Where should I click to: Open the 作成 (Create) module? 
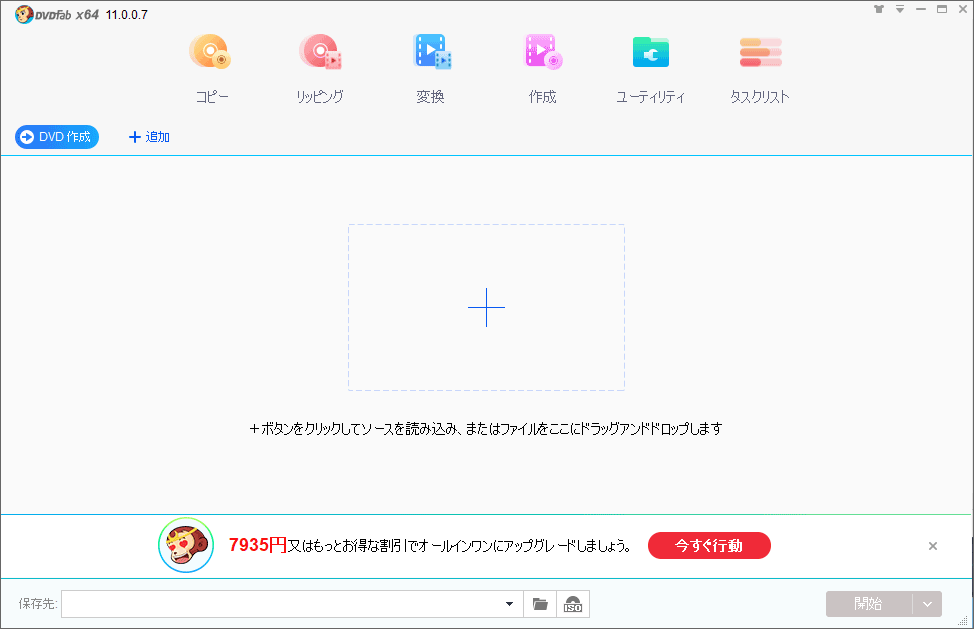click(x=541, y=52)
